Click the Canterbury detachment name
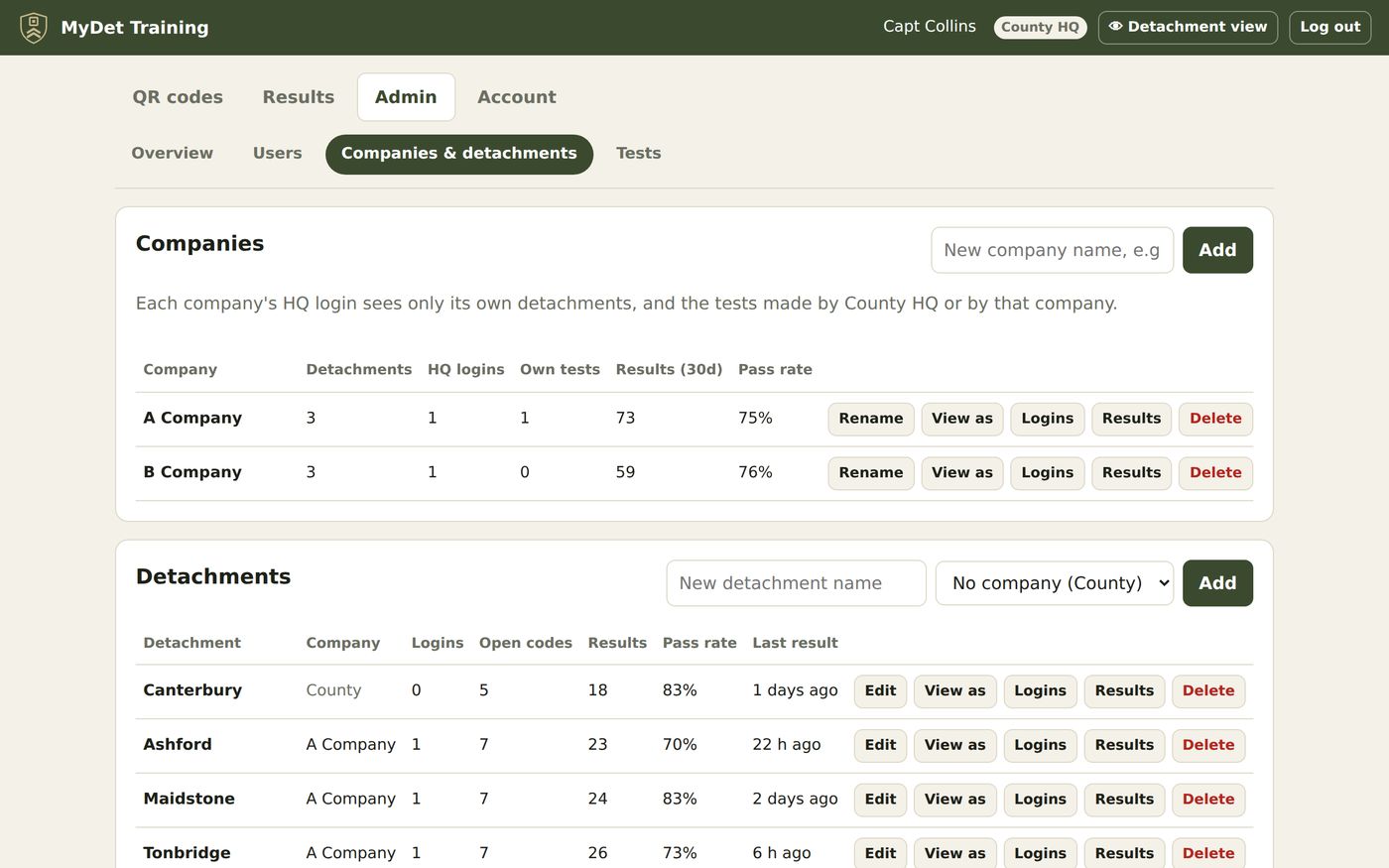The height and width of the screenshot is (868, 1389). 192,690
